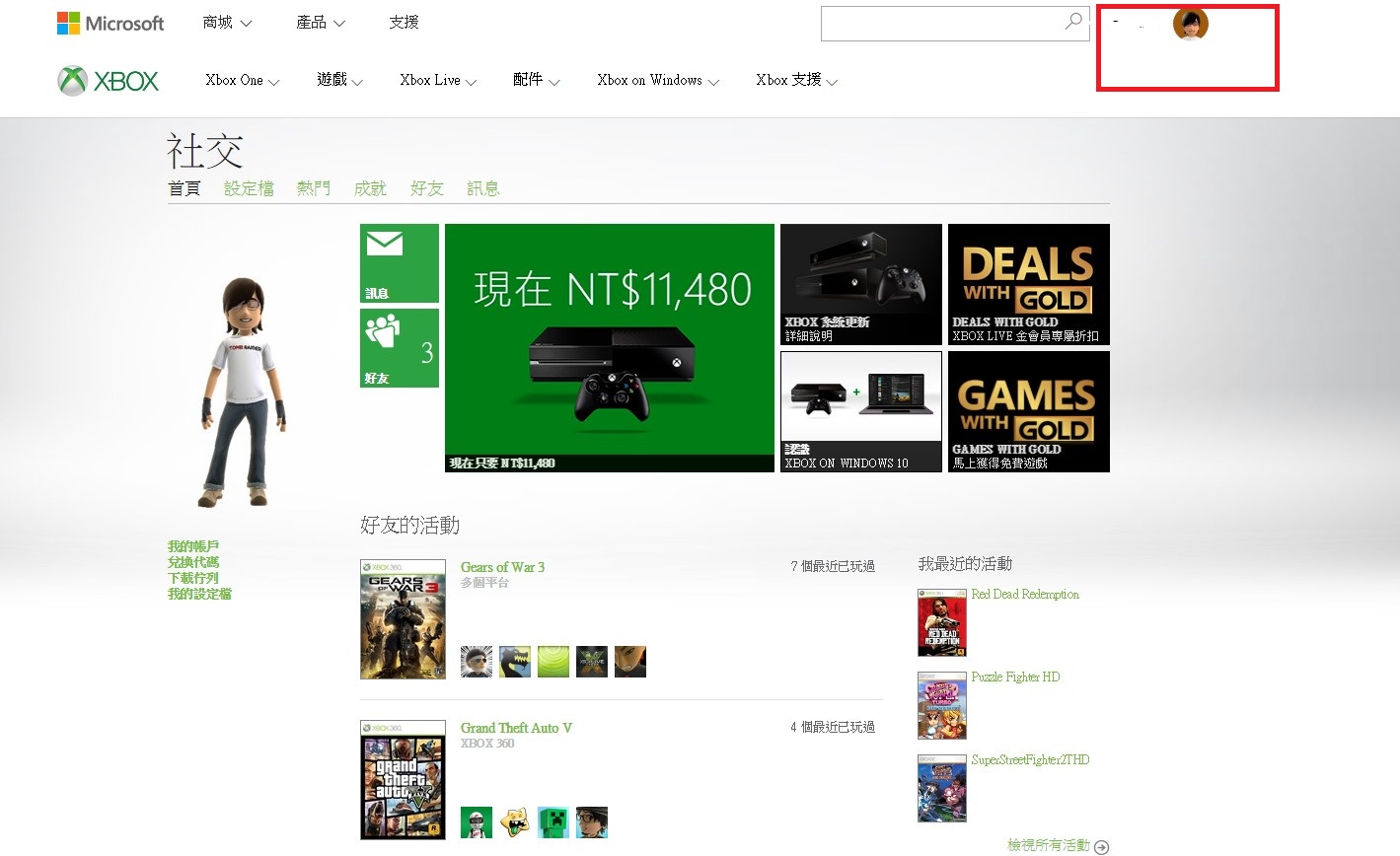The height and width of the screenshot is (856, 1400).
Task: Expand the 配件 dropdown menu
Action: [x=537, y=81]
